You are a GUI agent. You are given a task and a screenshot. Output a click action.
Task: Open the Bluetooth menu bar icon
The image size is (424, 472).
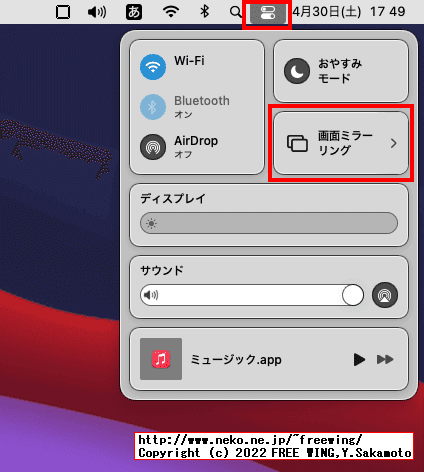tap(204, 12)
